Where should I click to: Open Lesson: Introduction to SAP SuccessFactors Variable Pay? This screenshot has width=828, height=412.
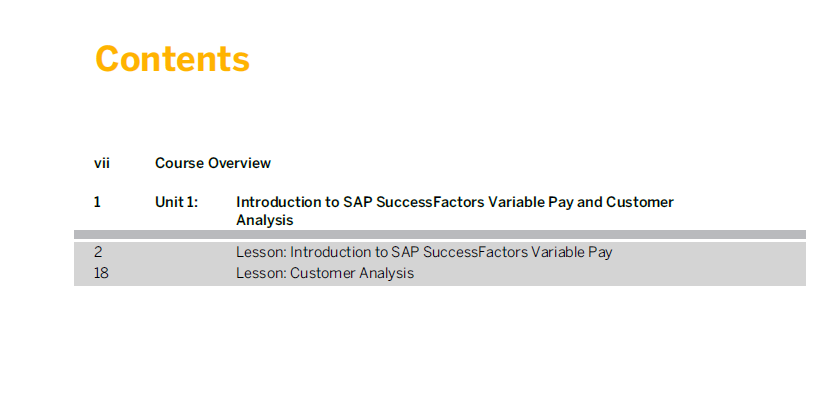click(x=424, y=252)
